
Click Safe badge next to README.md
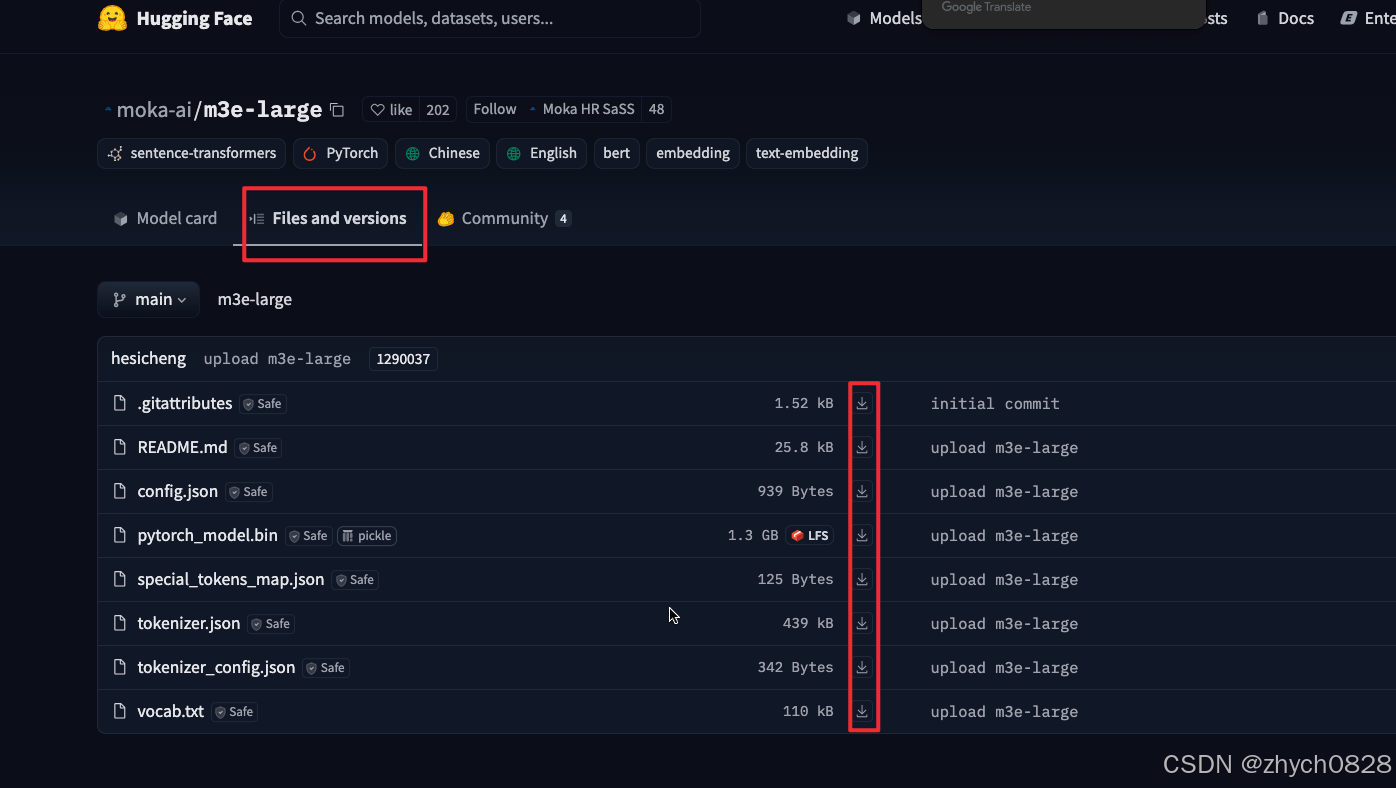[258, 448]
